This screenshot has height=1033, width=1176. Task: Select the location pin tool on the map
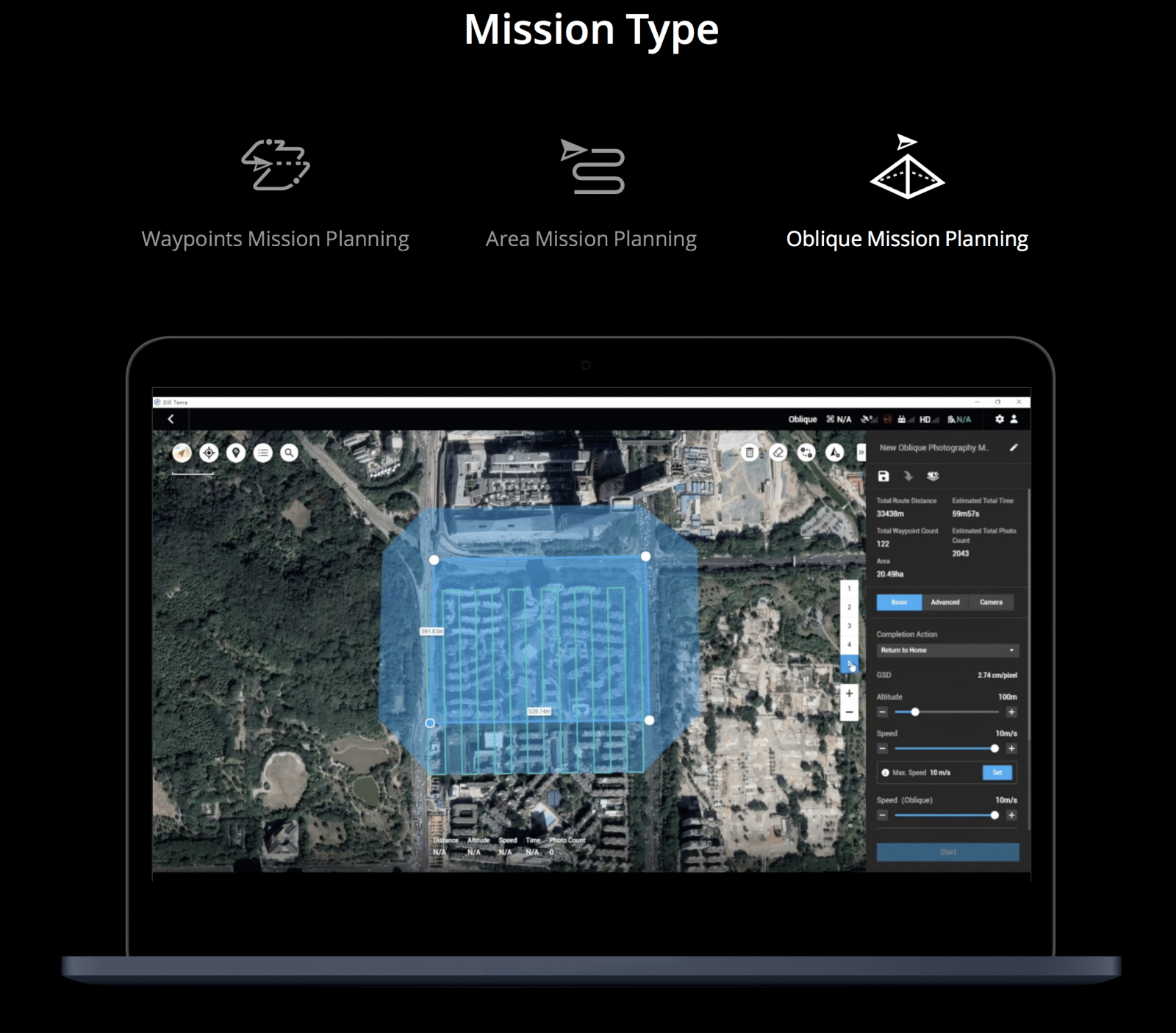pyautogui.click(x=235, y=452)
